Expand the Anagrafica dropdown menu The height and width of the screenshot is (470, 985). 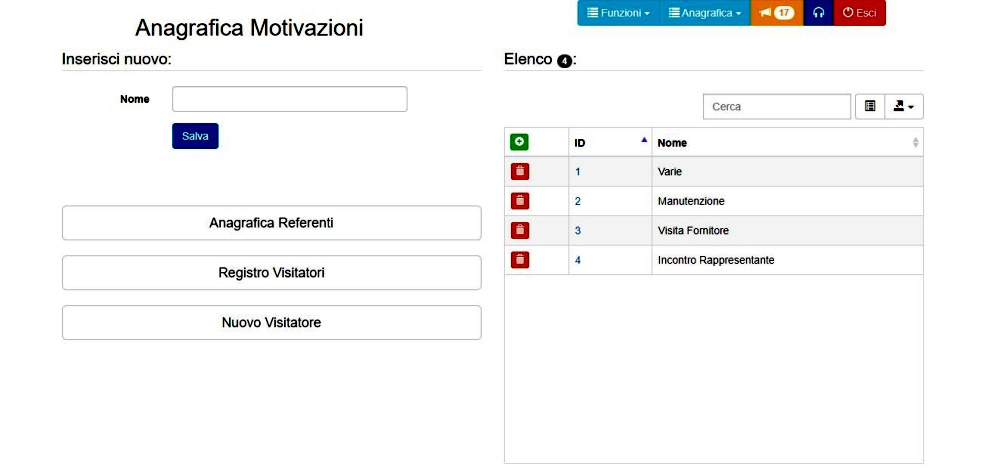coord(705,13)
